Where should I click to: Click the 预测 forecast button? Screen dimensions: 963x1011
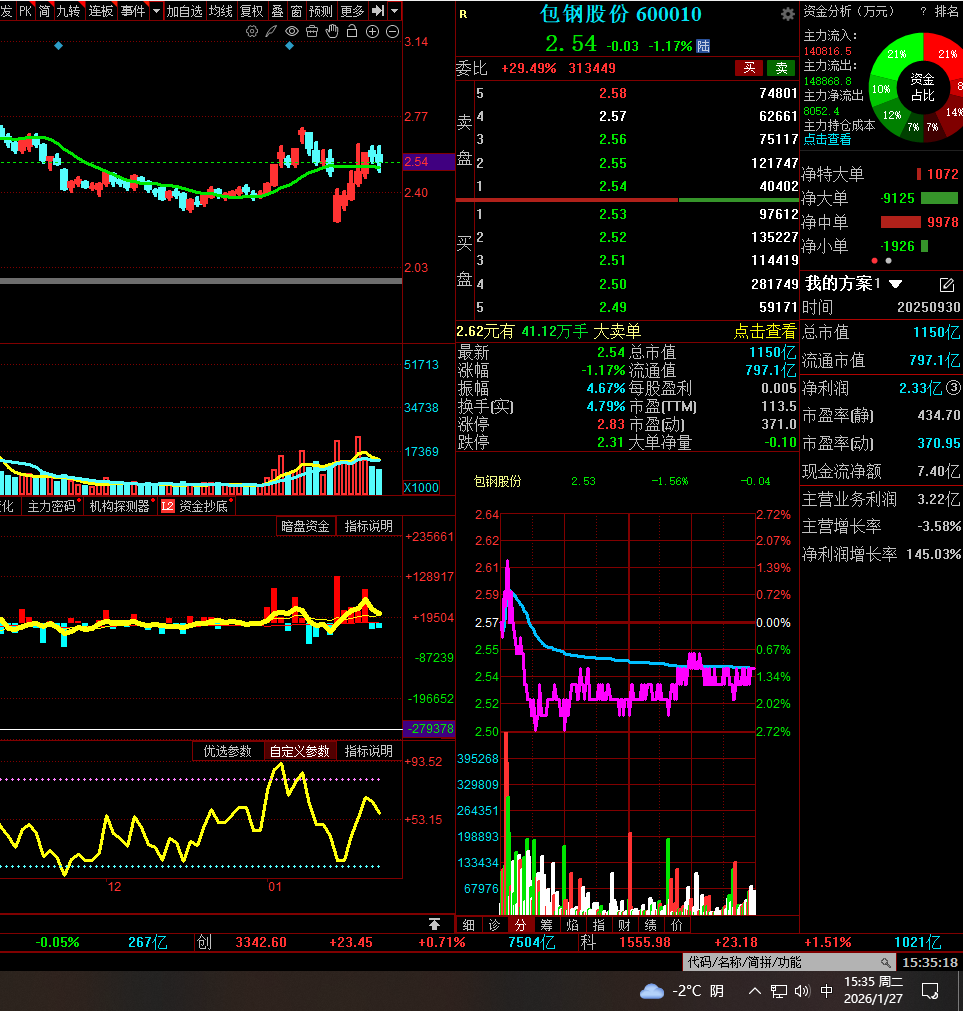click(320, 11)
